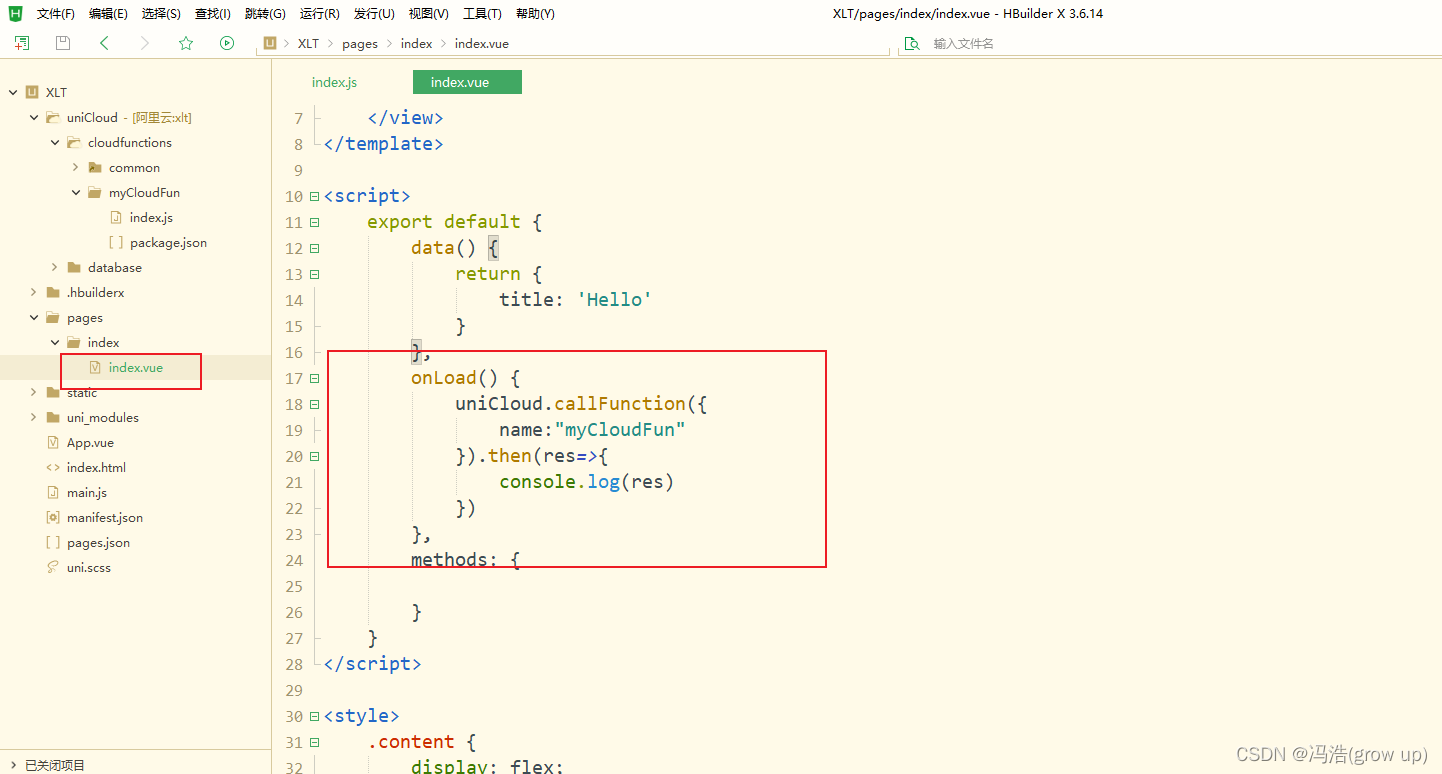Expand the uni_modules folder chevron
This screenshot has height=774, width=1442.
pos(34,417)
